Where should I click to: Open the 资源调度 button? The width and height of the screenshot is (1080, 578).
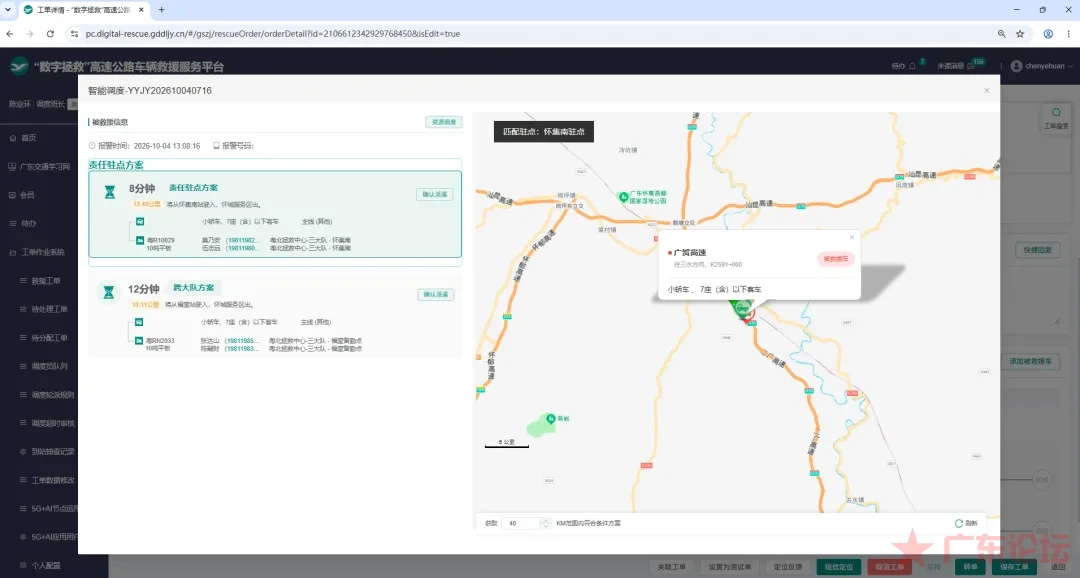point(444,122)
